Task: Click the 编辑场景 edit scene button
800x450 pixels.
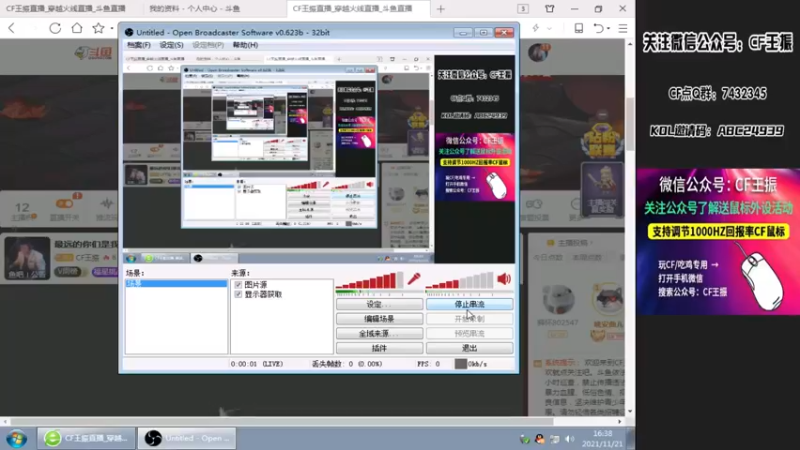Action: [x=379, y=319]
